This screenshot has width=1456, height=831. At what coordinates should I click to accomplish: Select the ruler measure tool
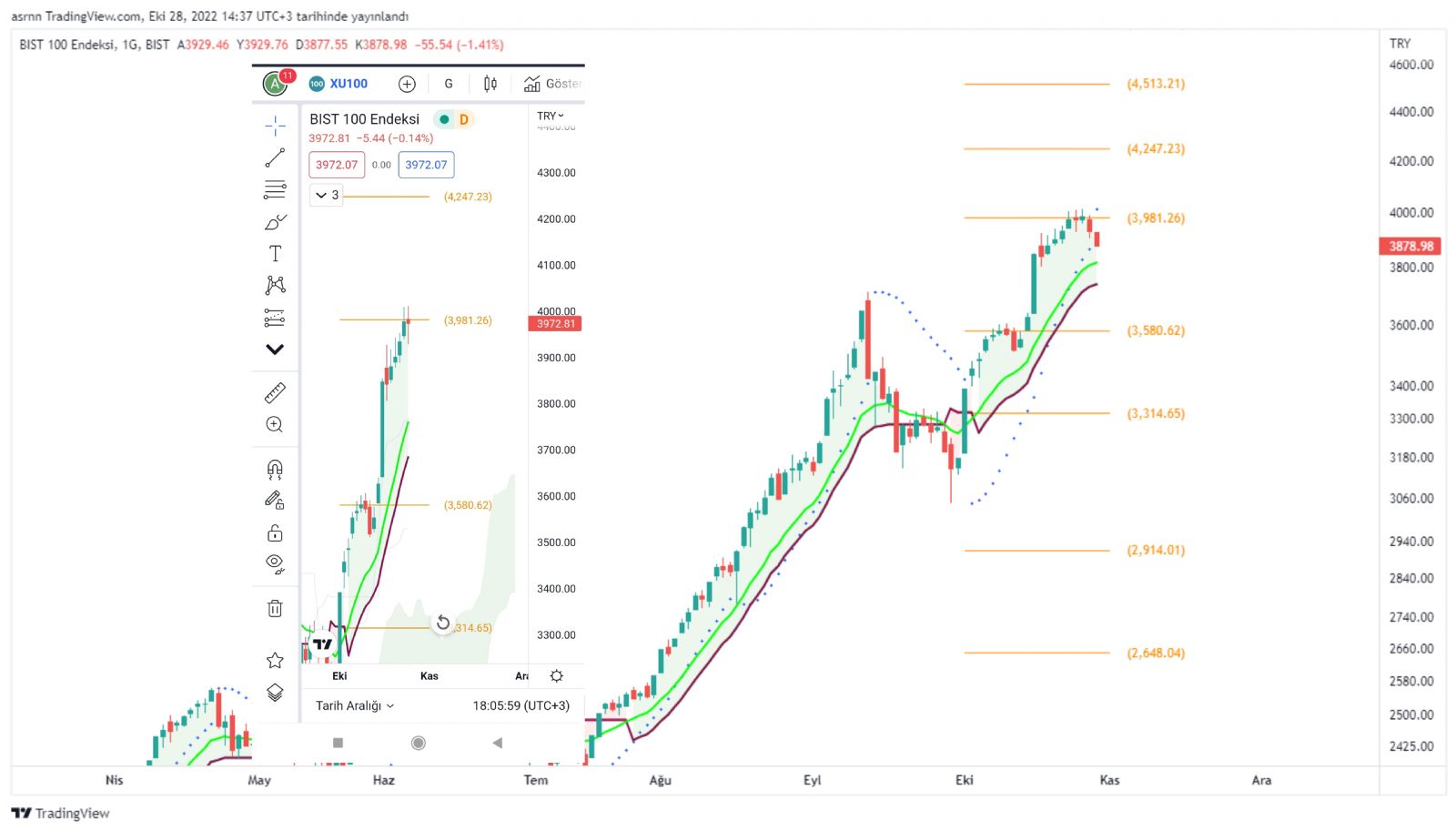tap(275, 392)
